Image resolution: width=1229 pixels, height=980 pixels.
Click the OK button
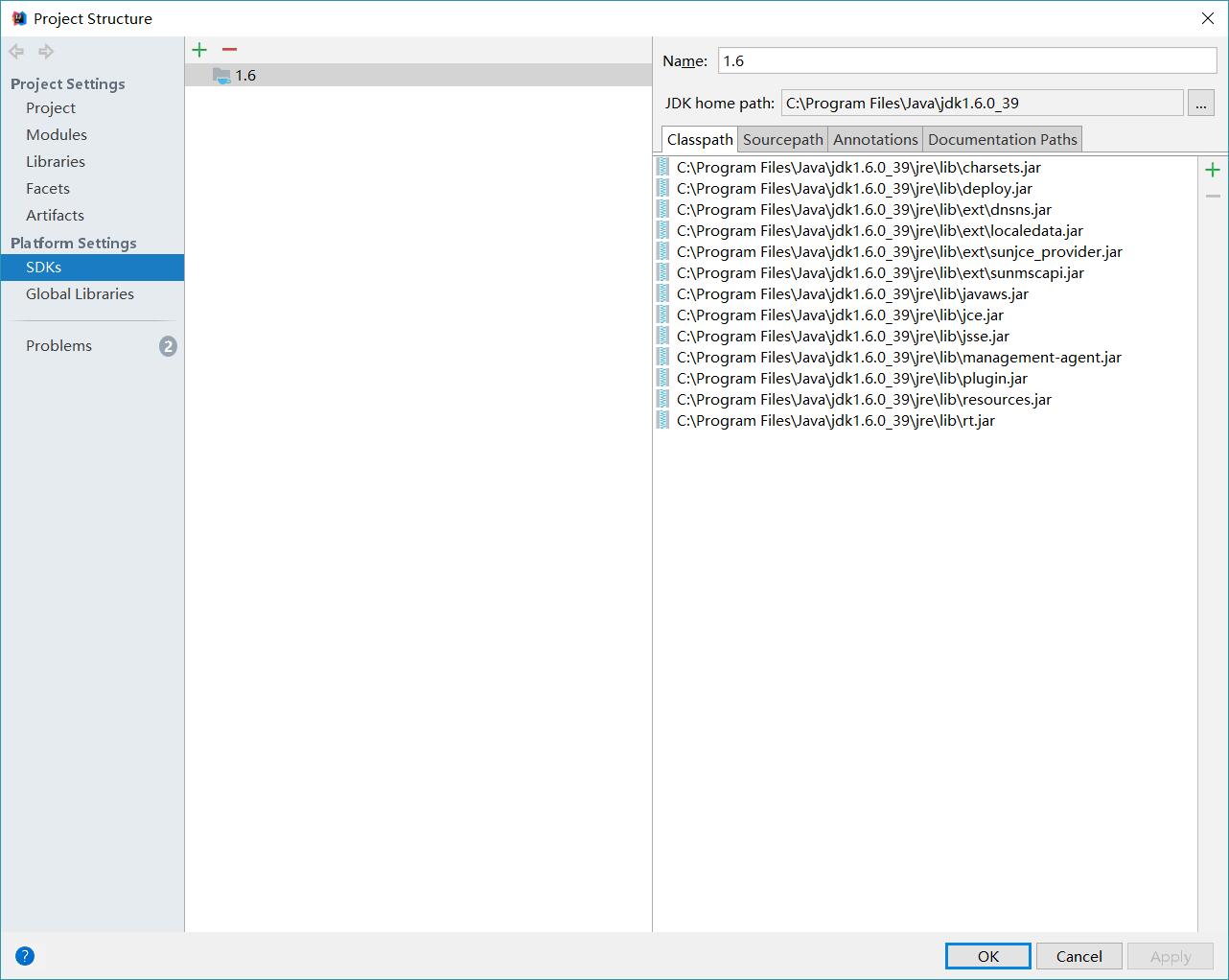point(988,956)
